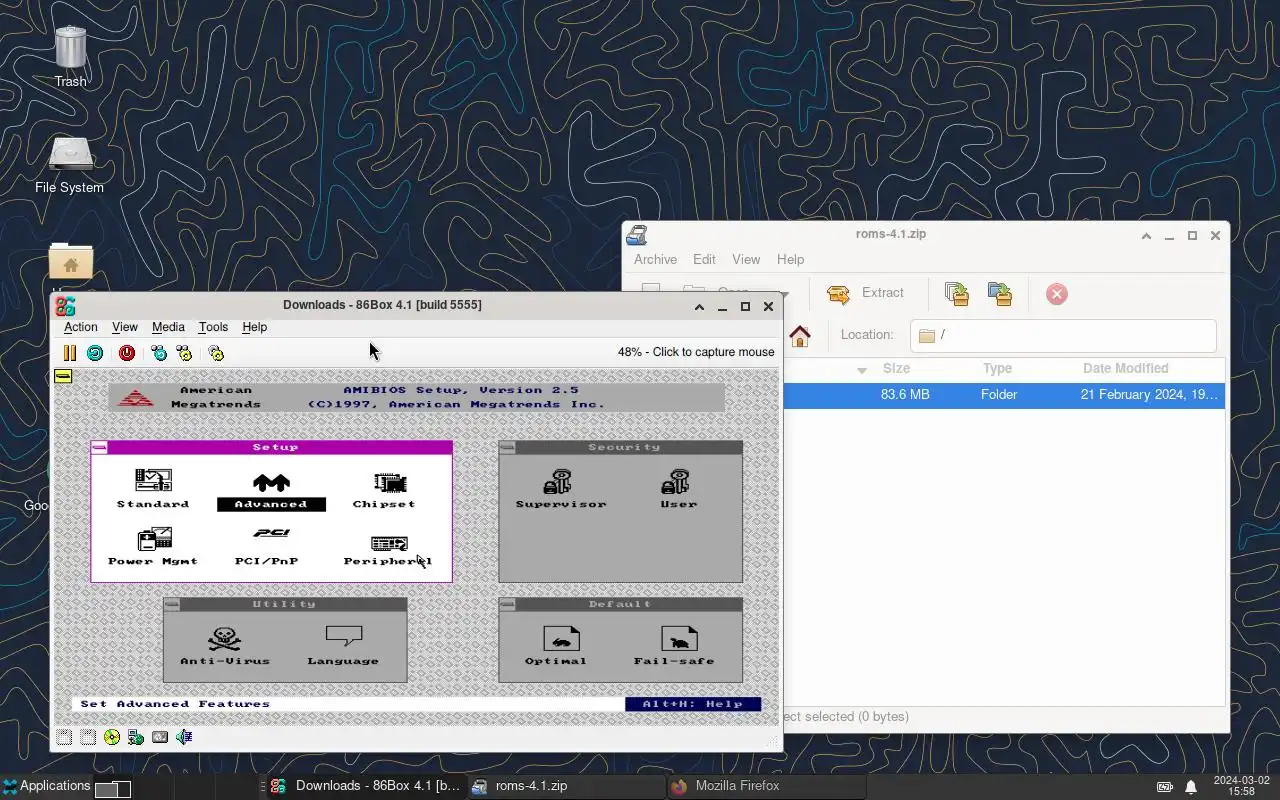
Task: Click the Setup panel's system menu box
Action: [x=99, y=447]
